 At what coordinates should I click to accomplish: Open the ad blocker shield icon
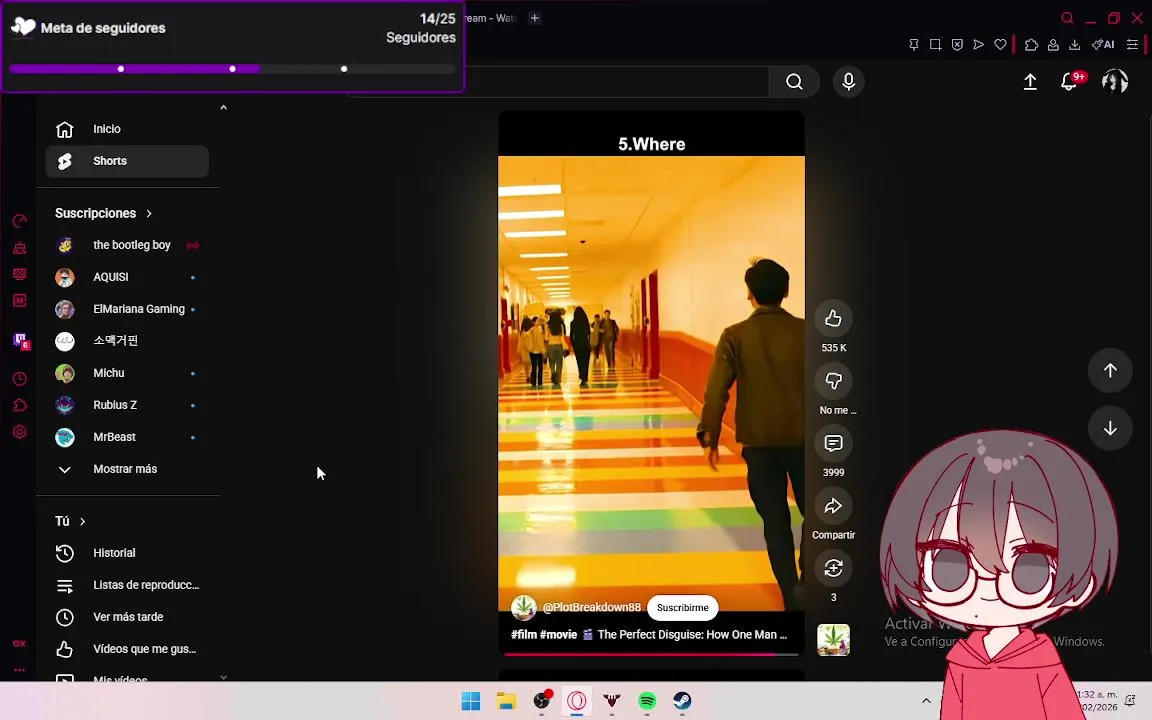pyautogui.click(x=957, y=45)
